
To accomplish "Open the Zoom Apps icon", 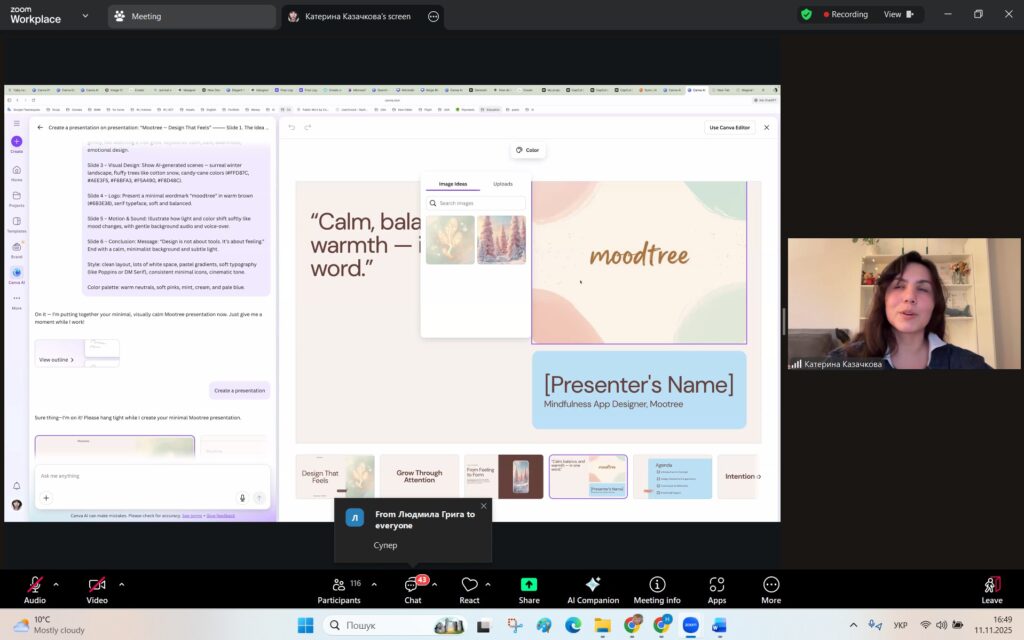I will [716, 585].
